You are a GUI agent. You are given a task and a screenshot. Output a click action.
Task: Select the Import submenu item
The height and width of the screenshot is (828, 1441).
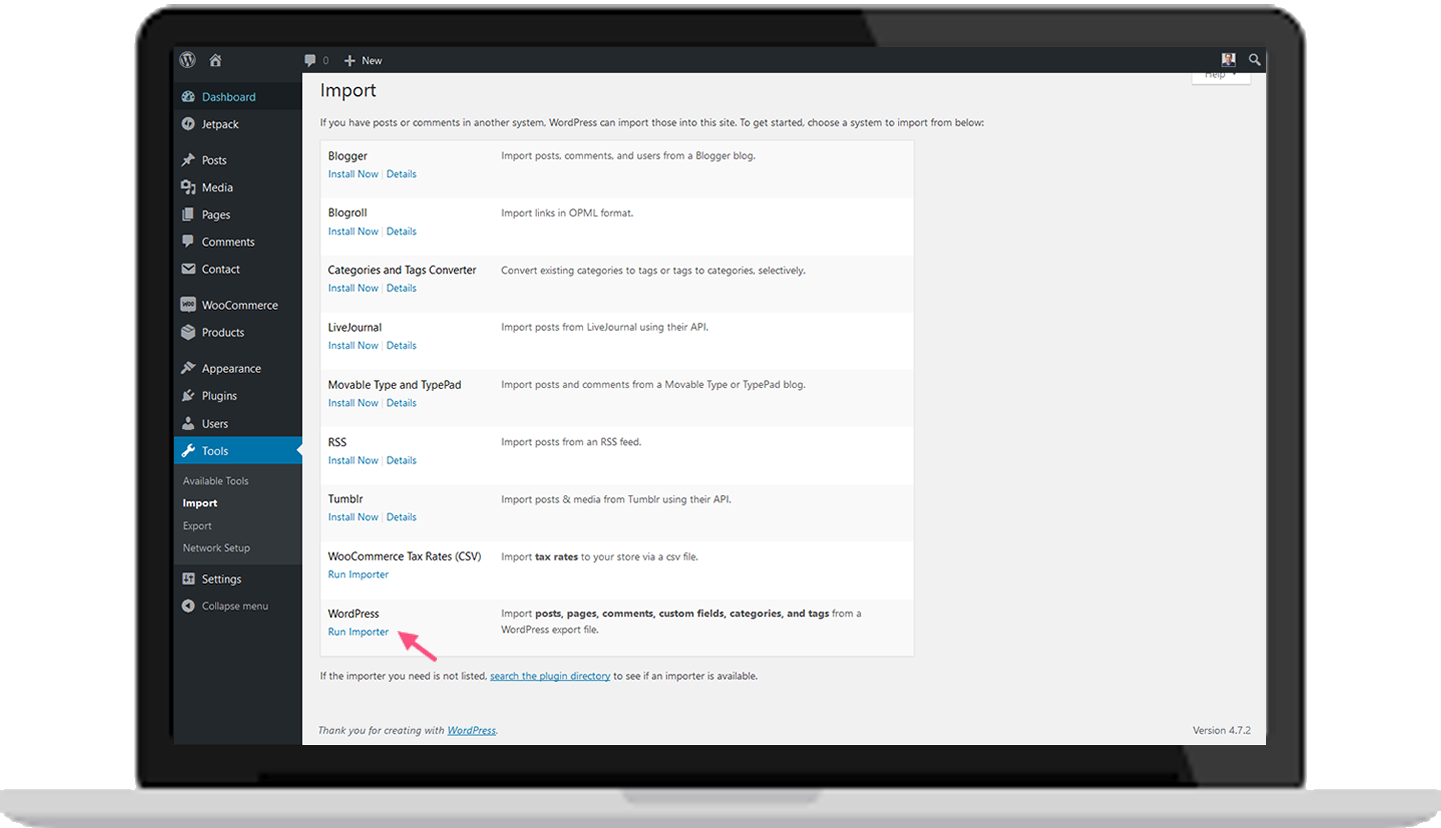coord(200,503)
